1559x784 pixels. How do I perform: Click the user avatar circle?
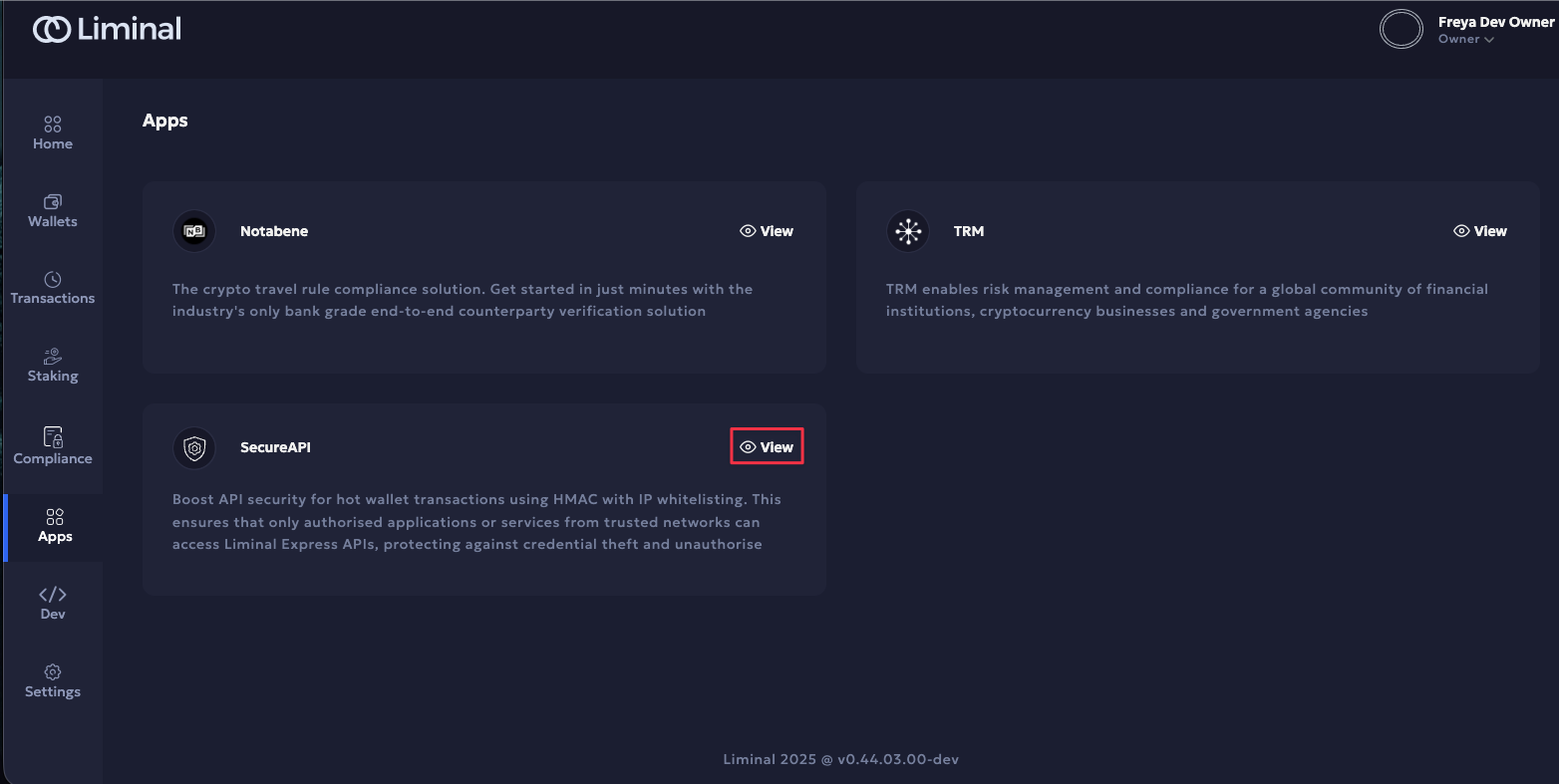click(1401, 29)
